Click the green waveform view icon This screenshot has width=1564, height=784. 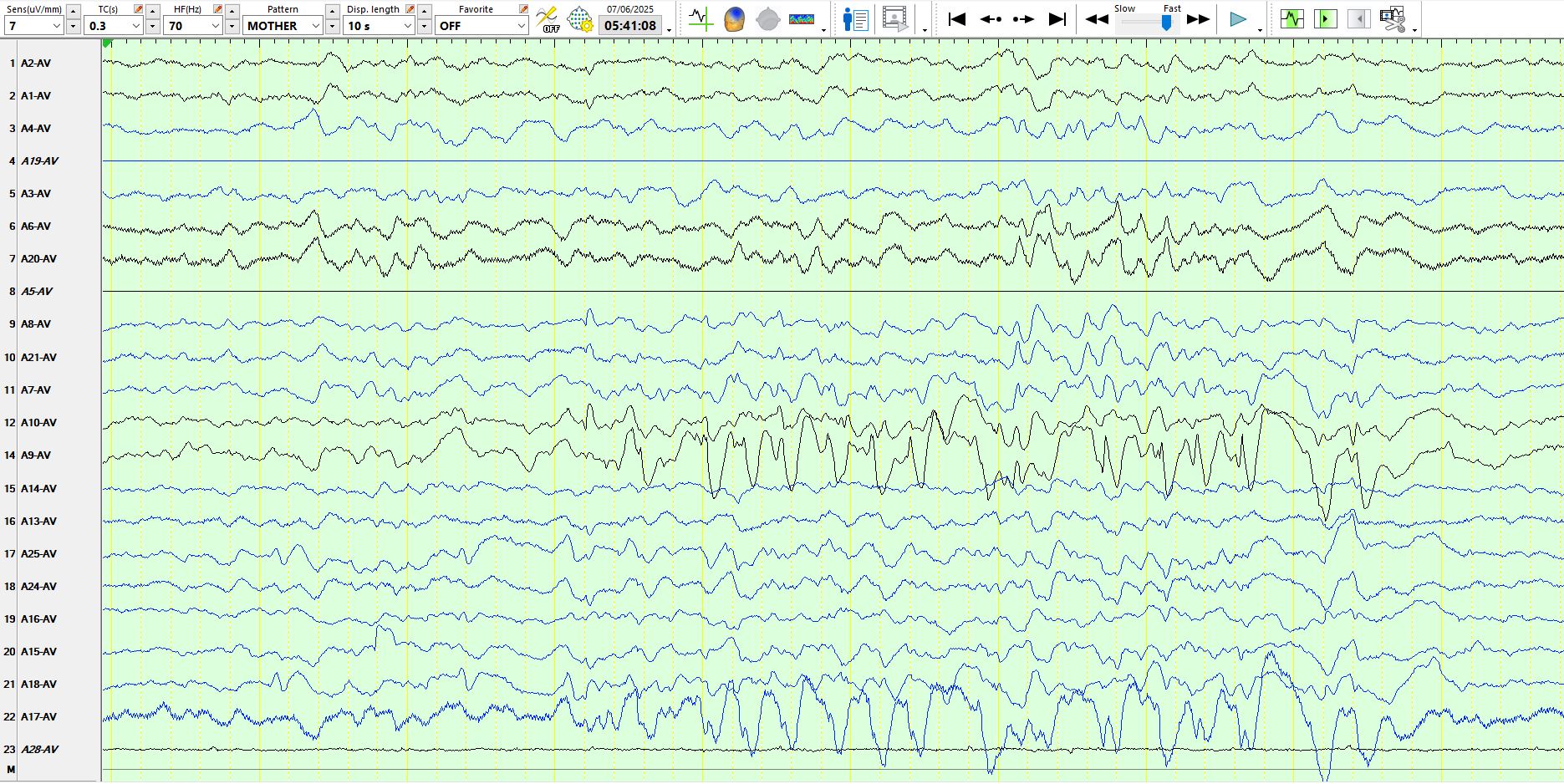(1292, 18)
